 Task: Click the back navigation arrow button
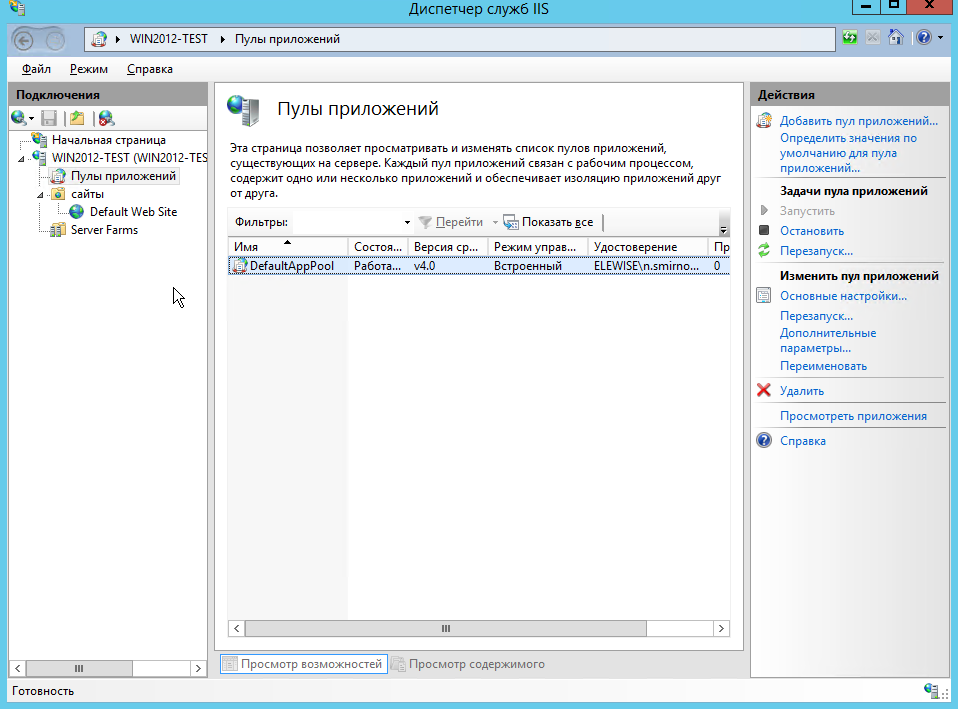pos(25,40)
